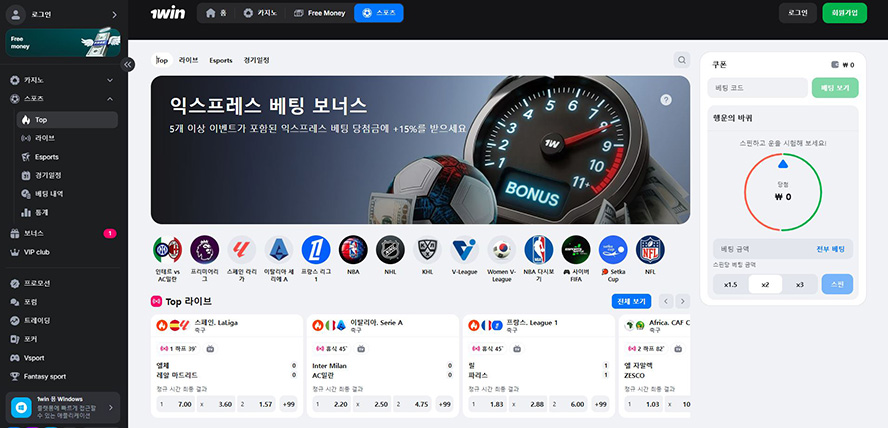Click the 베팅 금액 input field
Image resolution: width=888 pixels, height=428 pixels.
[x=763, y=249]
